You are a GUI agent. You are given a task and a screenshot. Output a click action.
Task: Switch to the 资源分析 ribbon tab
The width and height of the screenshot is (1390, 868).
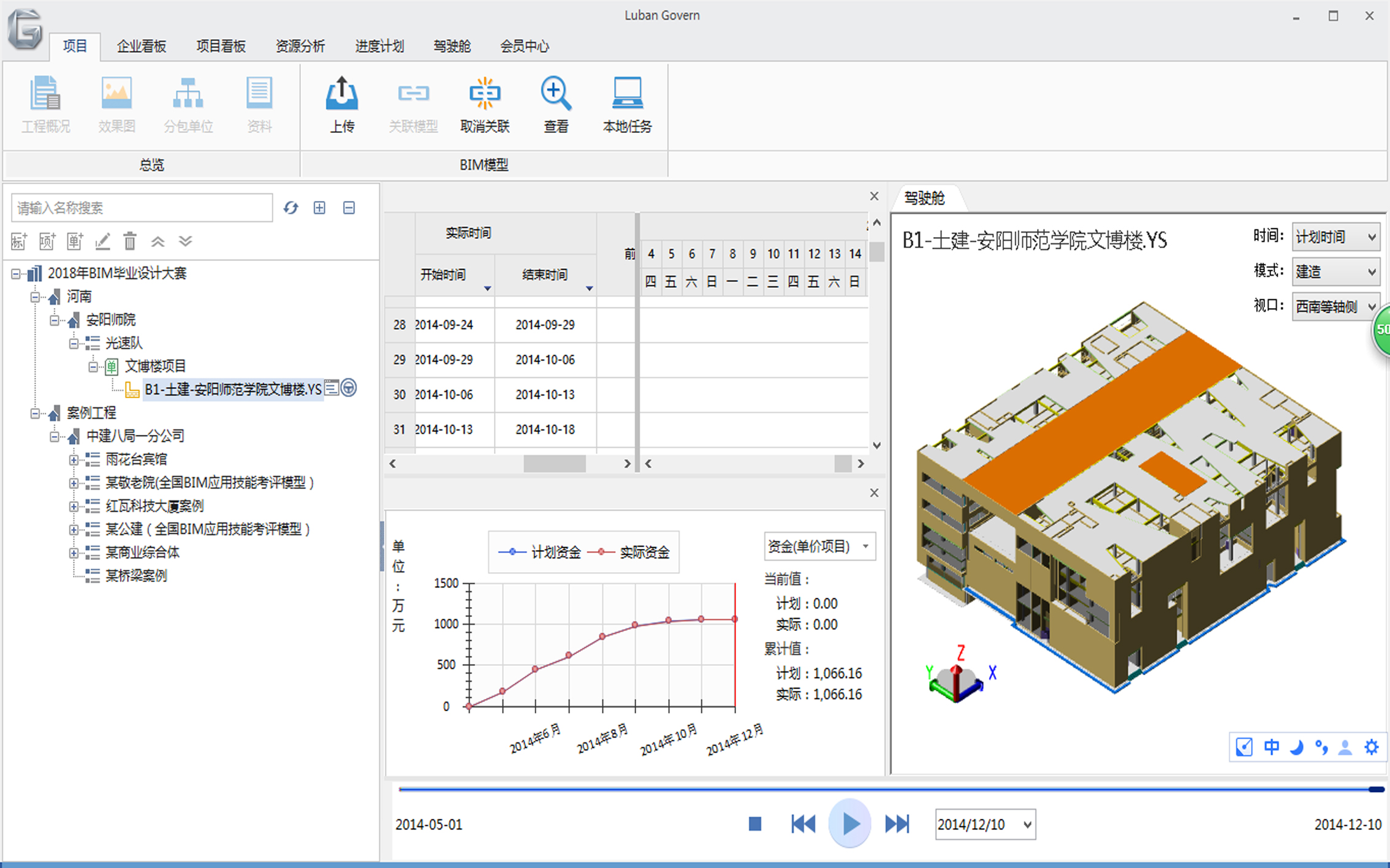(x=300, y=46)
